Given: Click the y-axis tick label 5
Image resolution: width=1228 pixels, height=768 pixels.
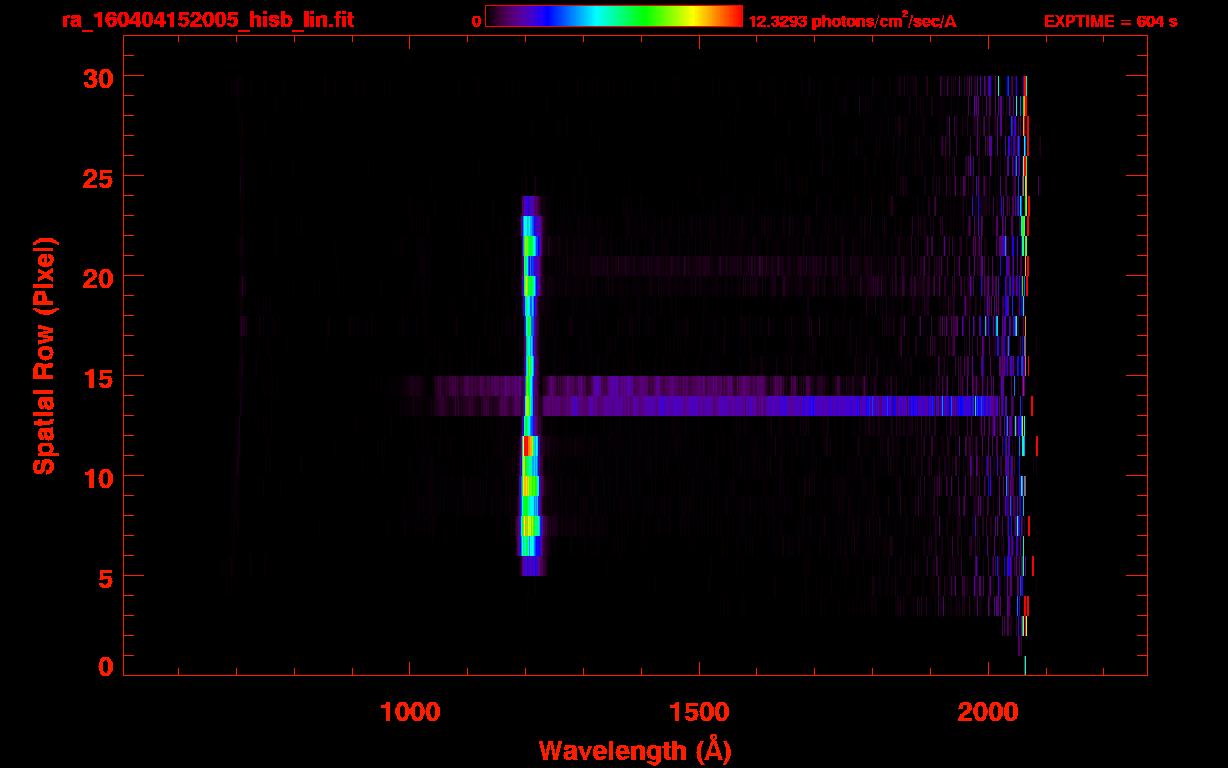Looking at the screenshot, I should point(103,577).
